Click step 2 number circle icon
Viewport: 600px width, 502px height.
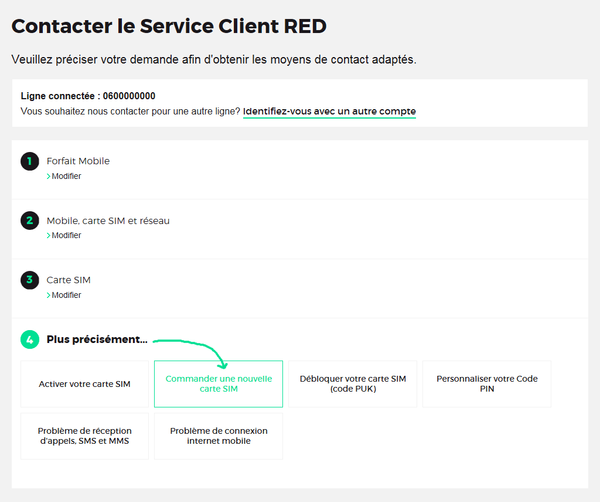coord(30,220)
